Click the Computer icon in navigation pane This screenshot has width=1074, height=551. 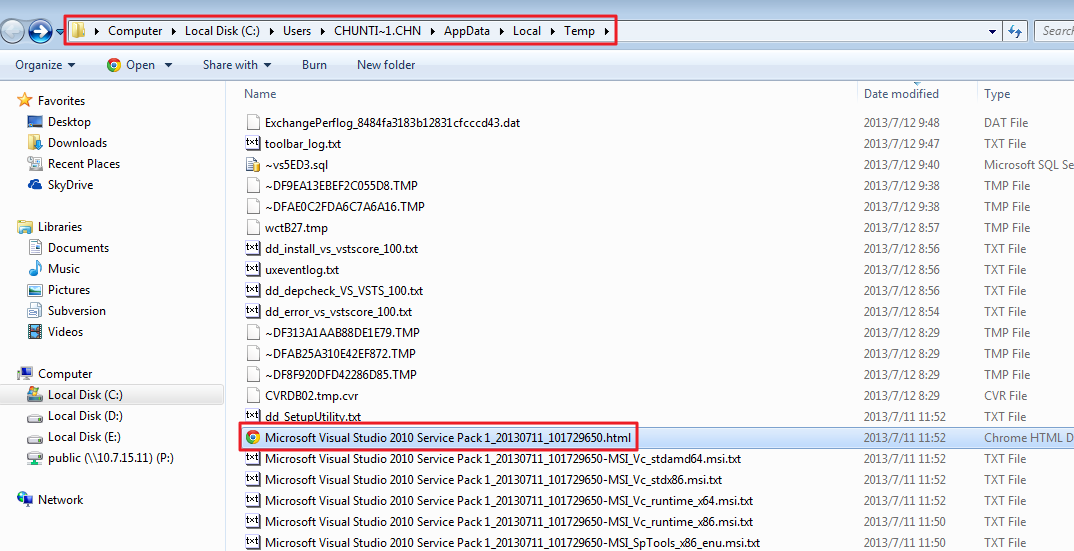pyautogui.click(x=25, y=374)
